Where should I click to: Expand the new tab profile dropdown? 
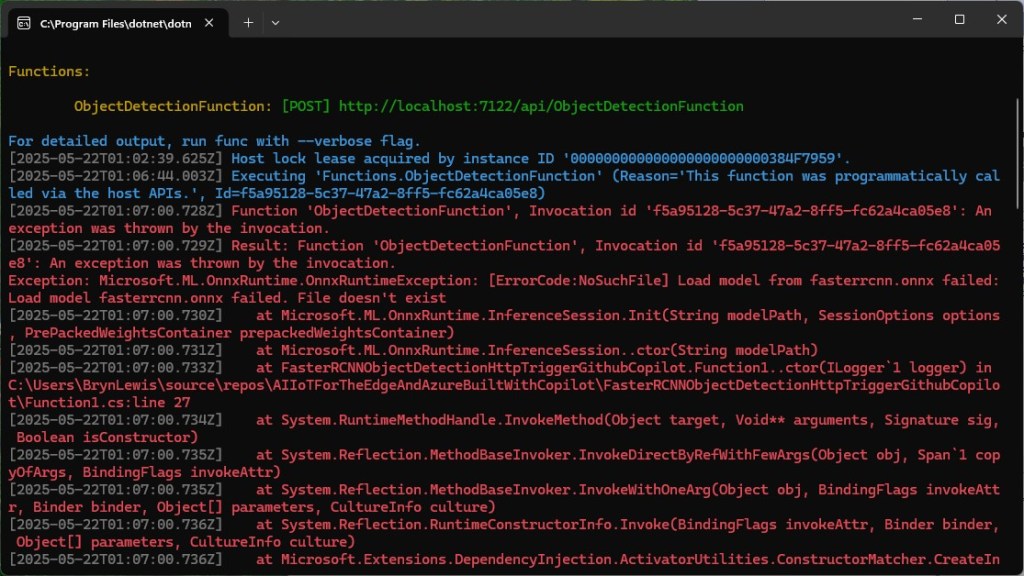(276, 21)
